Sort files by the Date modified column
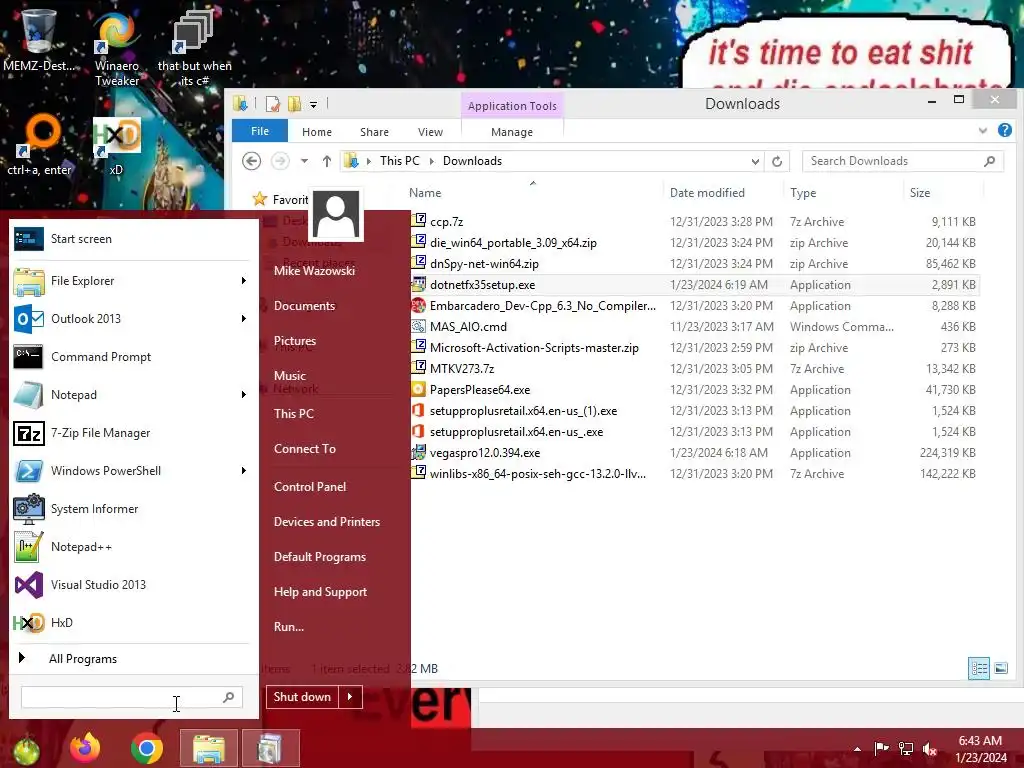This screenshot has width=1024, height=768. (707, 193)
